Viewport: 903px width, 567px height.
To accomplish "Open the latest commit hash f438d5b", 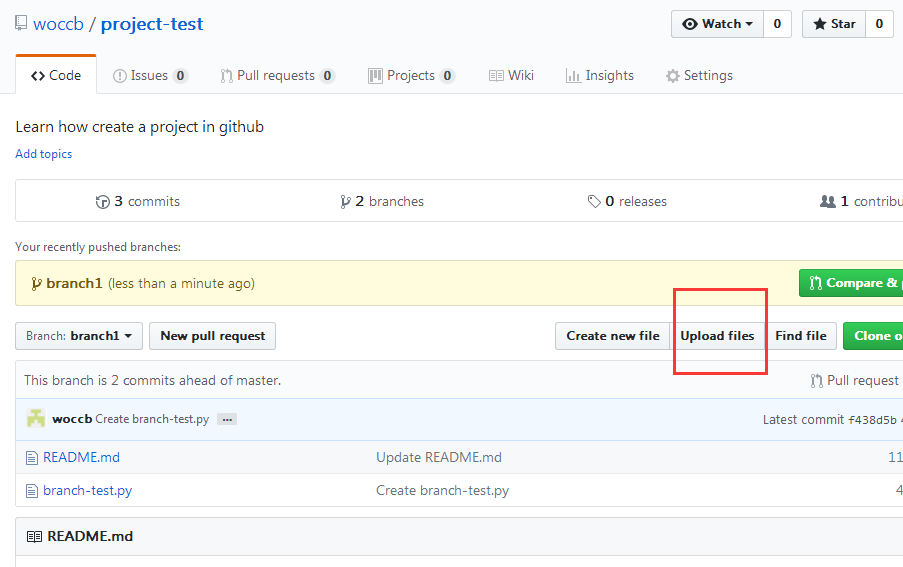I will (872, 420).
